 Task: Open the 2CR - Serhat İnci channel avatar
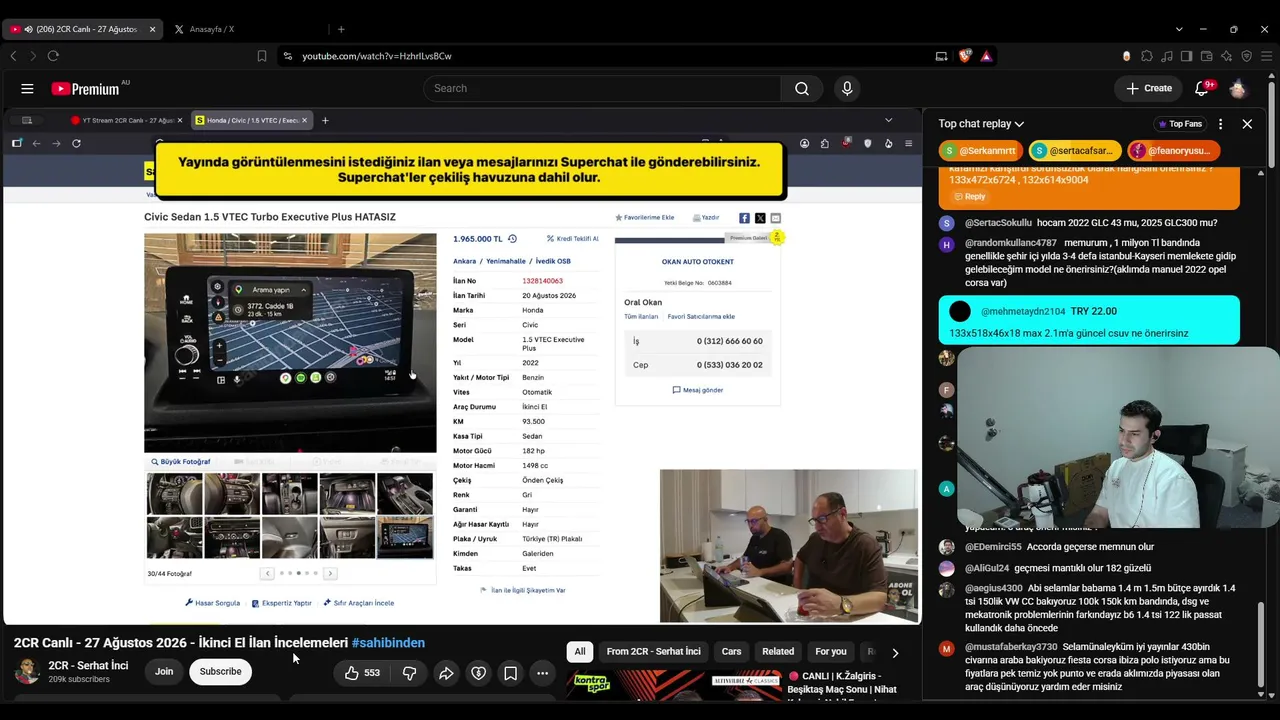pyautogui.click(x=27, y=671)
